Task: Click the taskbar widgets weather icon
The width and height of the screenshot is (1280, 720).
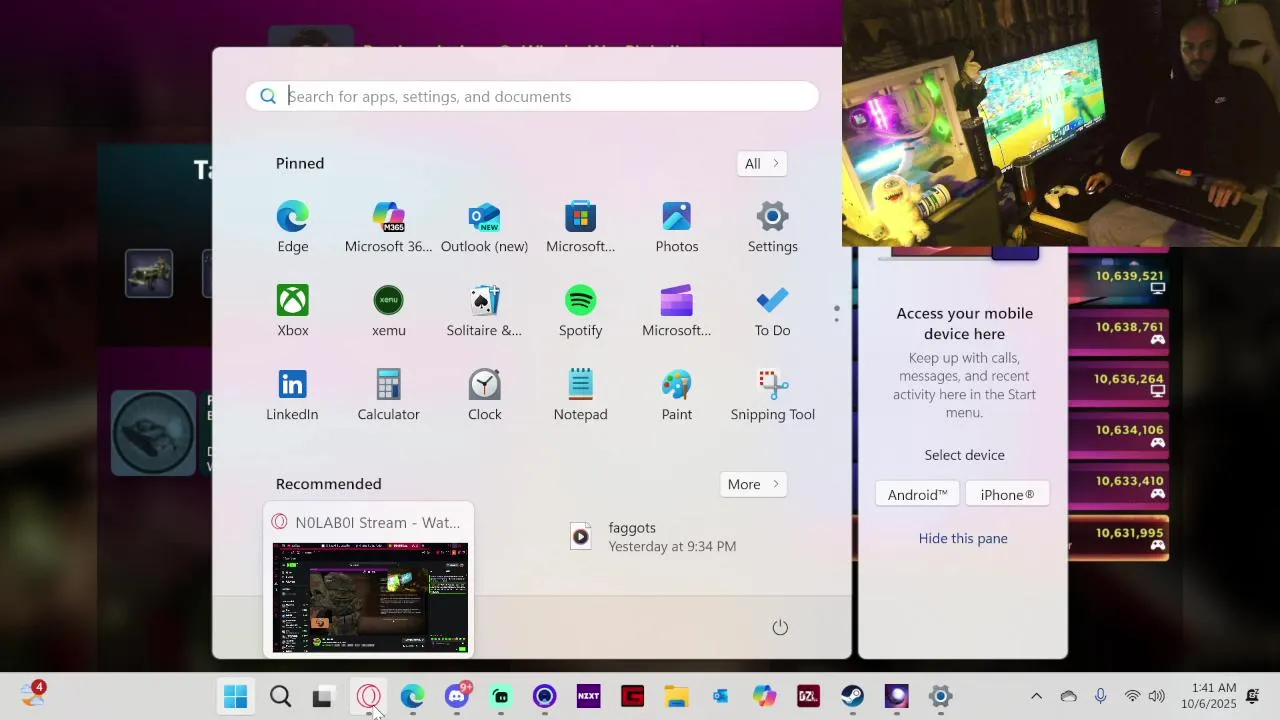Action: [33, 695]
